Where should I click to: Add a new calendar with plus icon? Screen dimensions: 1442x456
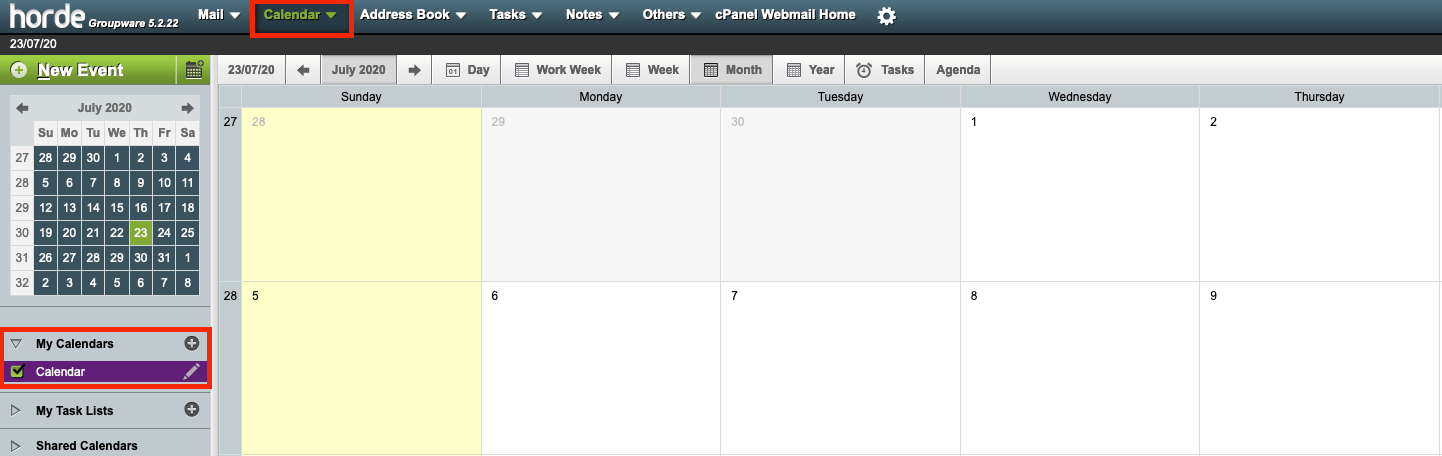[x=192, y=343]
